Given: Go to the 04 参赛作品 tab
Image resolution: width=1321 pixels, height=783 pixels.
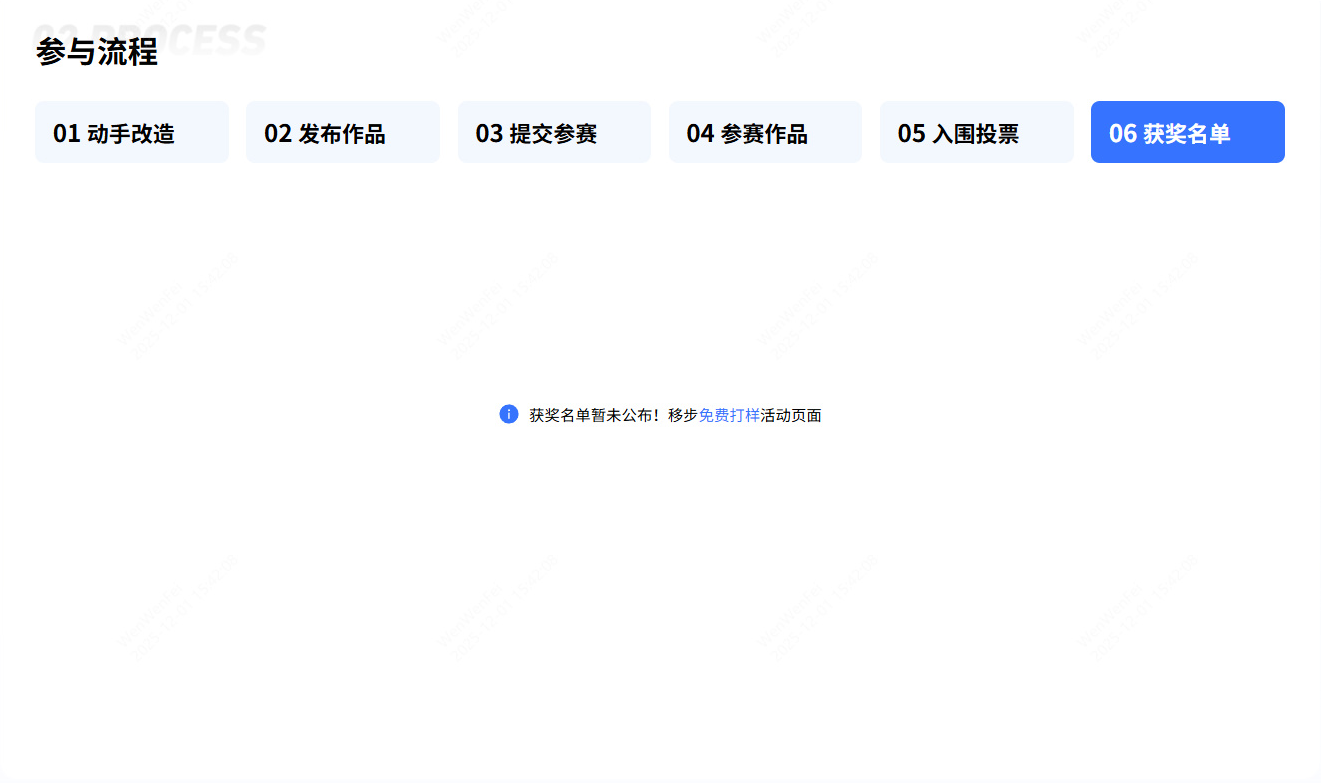Looking at the screenshot, I should [x=765, y=132].
